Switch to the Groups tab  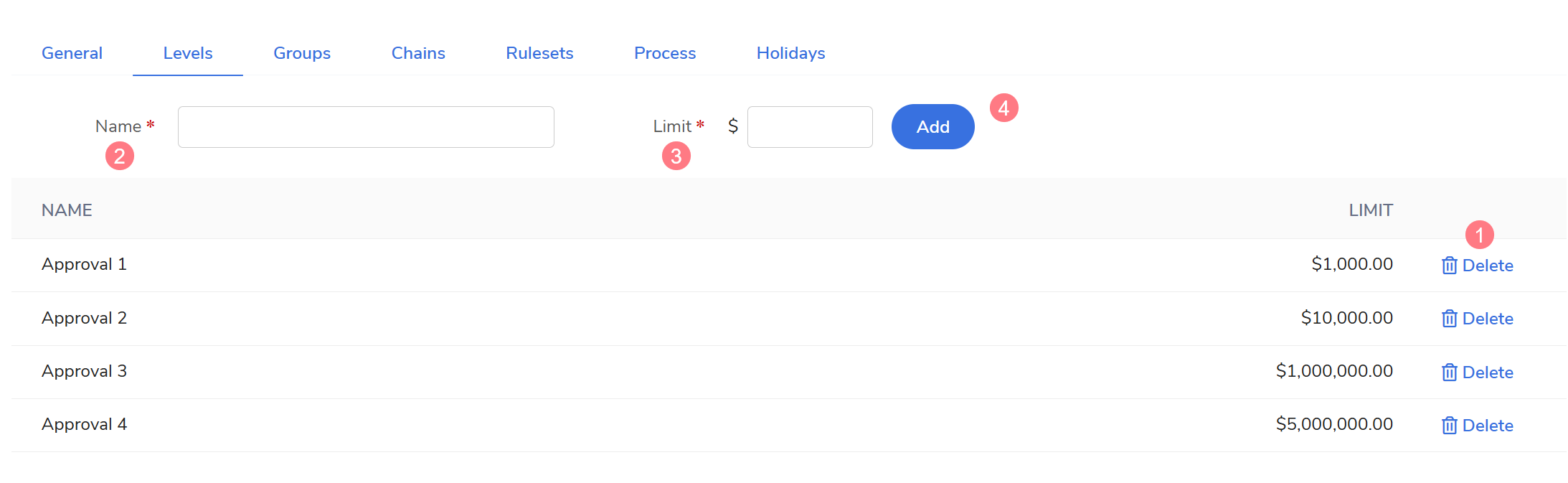click(x=302, y=53)
